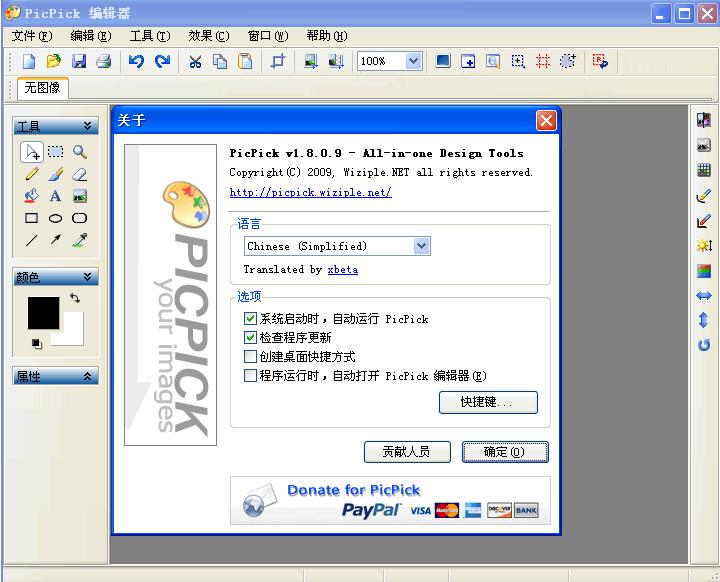Click the Save floppy disk icon

pos(79,61)
